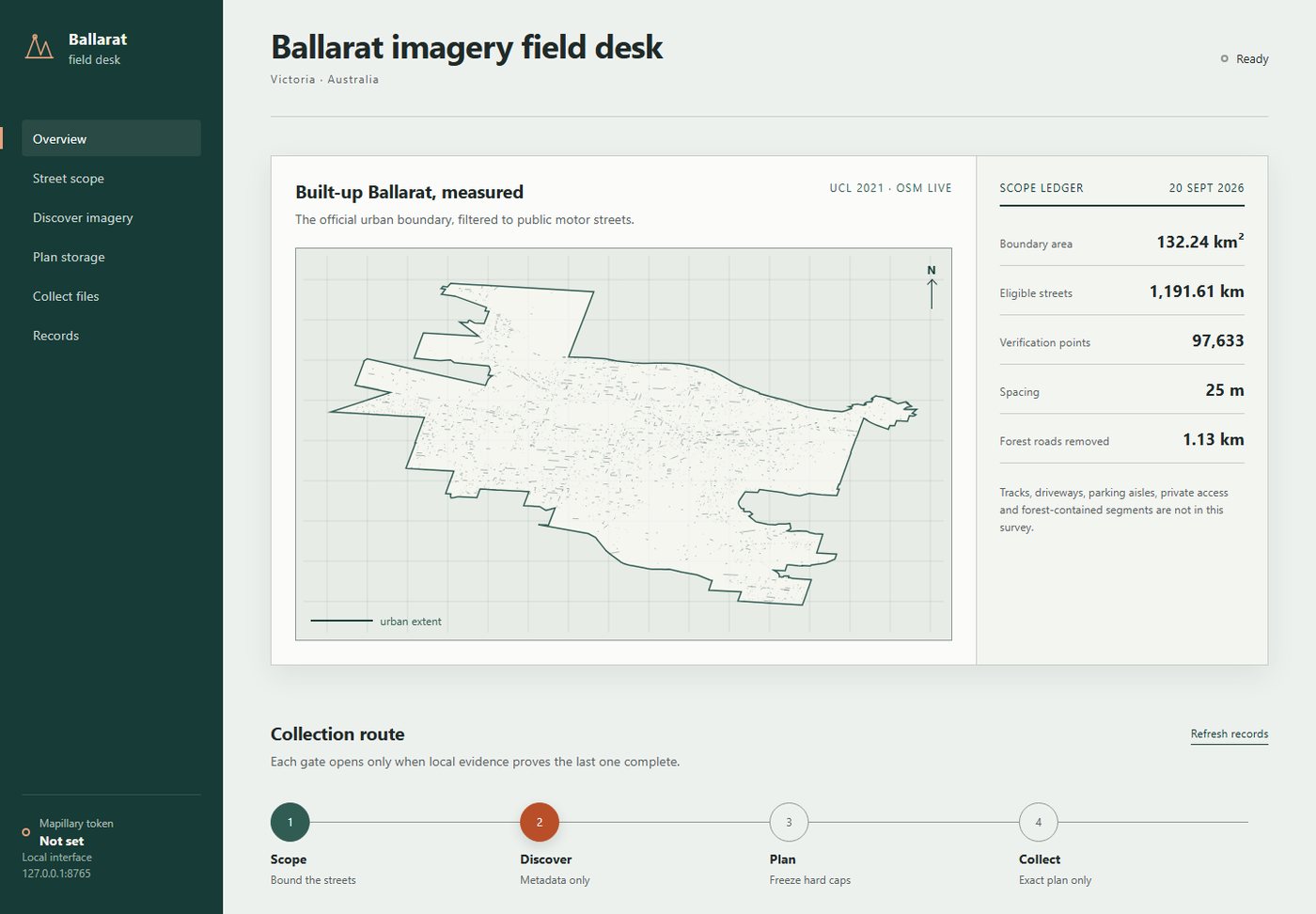Click the Mapillary token status dot

pos(26,832)
